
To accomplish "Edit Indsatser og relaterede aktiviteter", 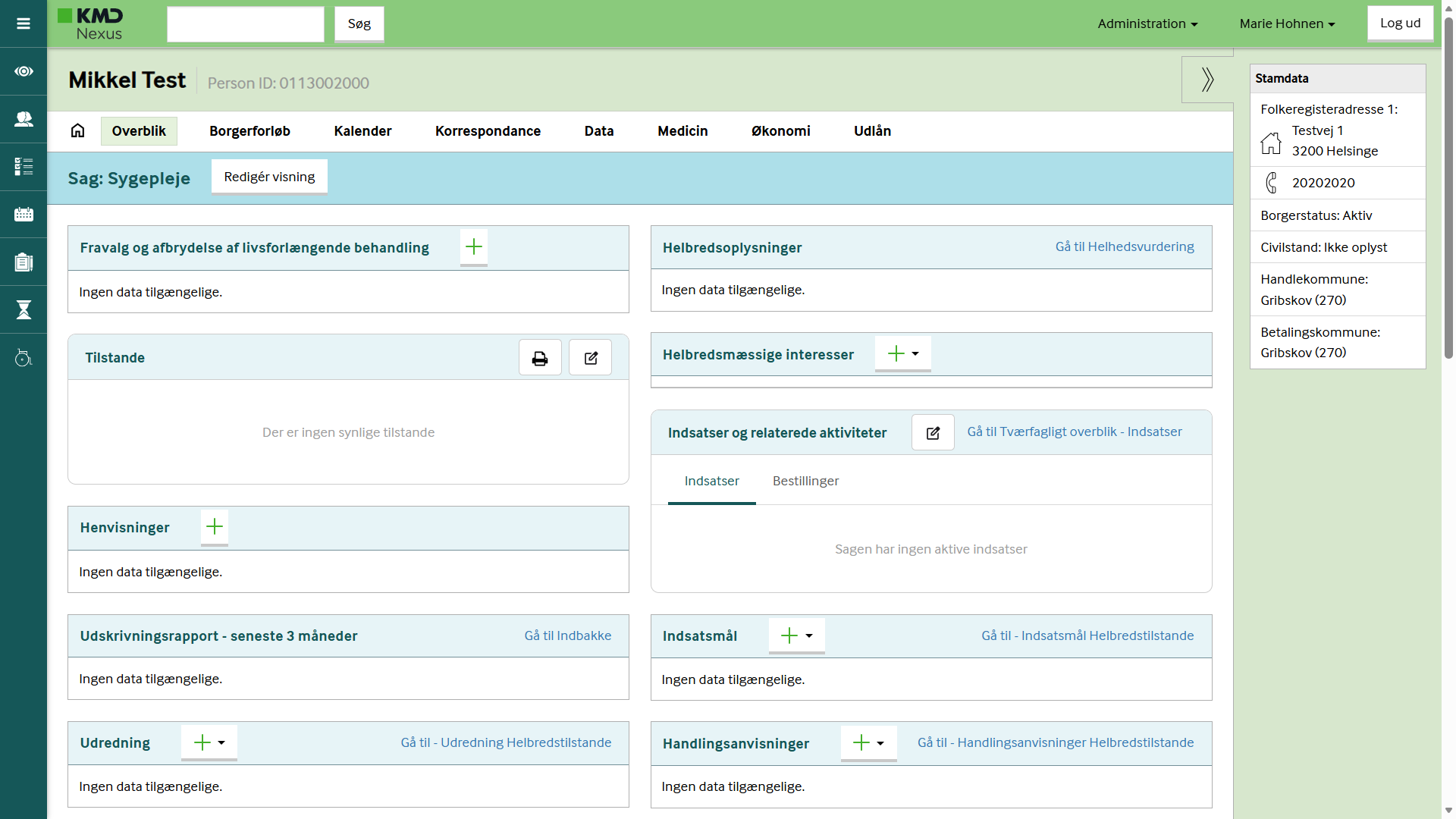I will pyautogui.click(x=933, y=432).
